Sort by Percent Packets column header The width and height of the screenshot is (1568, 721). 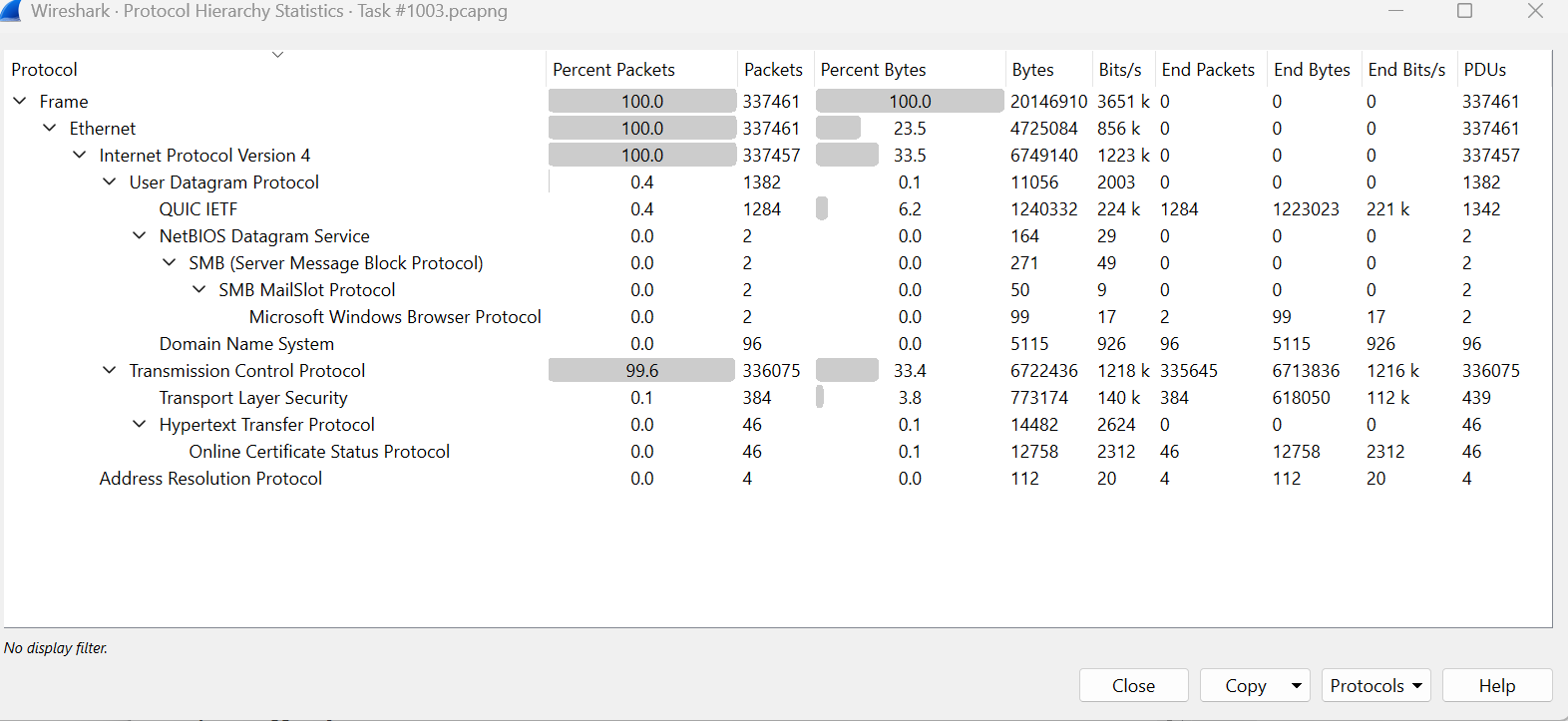tap(613, 70)
